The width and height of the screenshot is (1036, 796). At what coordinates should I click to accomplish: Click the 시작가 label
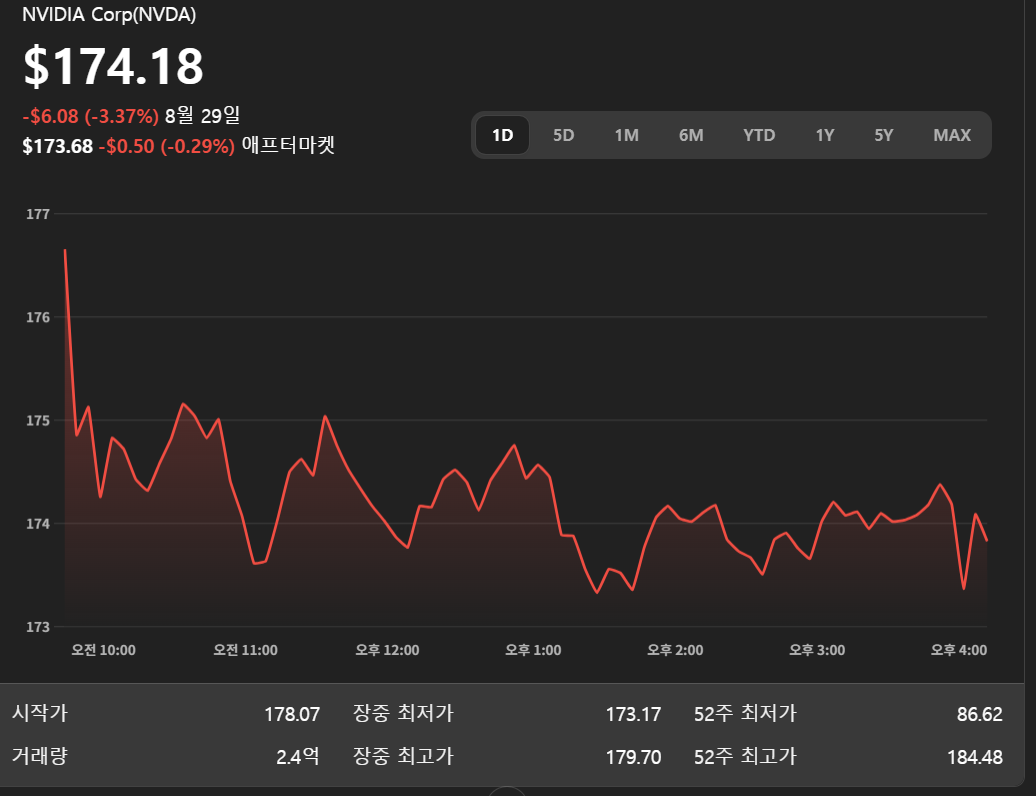point(40,713)
